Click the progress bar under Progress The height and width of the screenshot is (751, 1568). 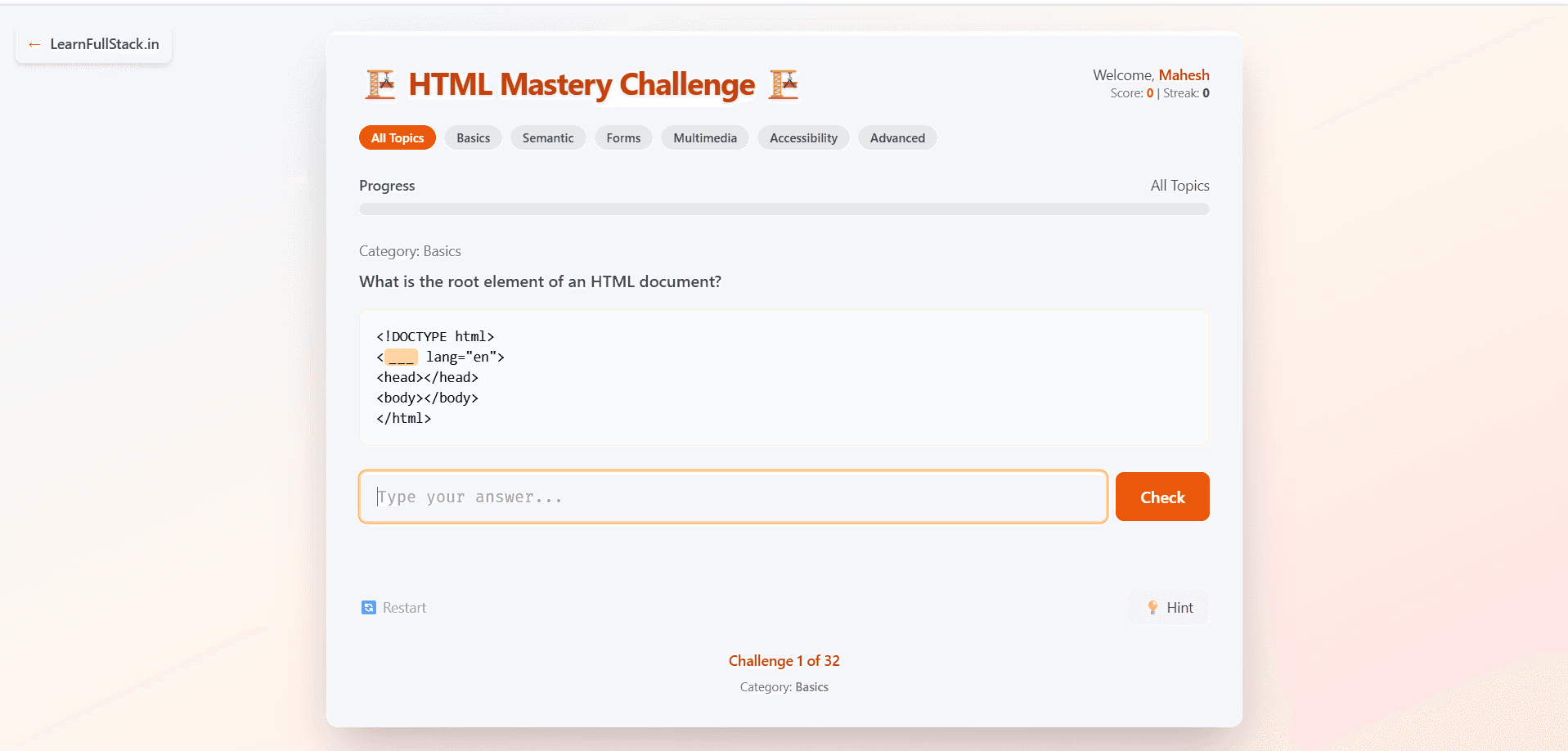pyautogui.click(x=784, y=209)
